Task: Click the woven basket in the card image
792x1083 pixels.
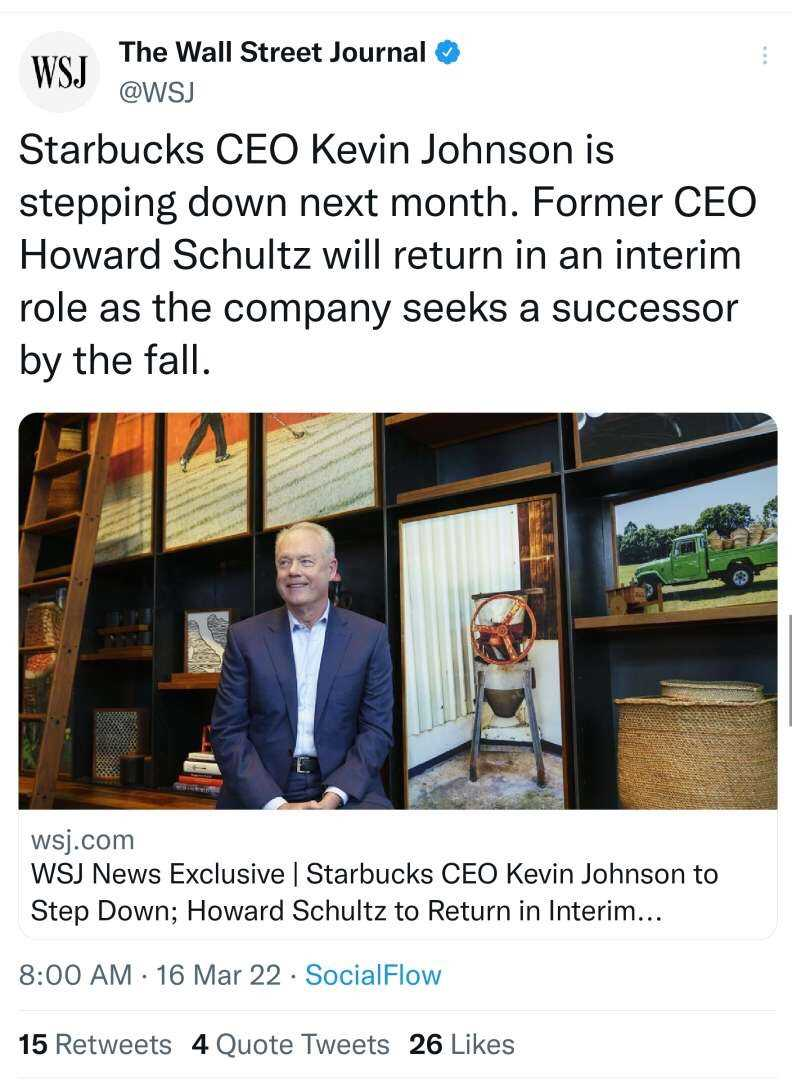Action: [x=696, y=745]
